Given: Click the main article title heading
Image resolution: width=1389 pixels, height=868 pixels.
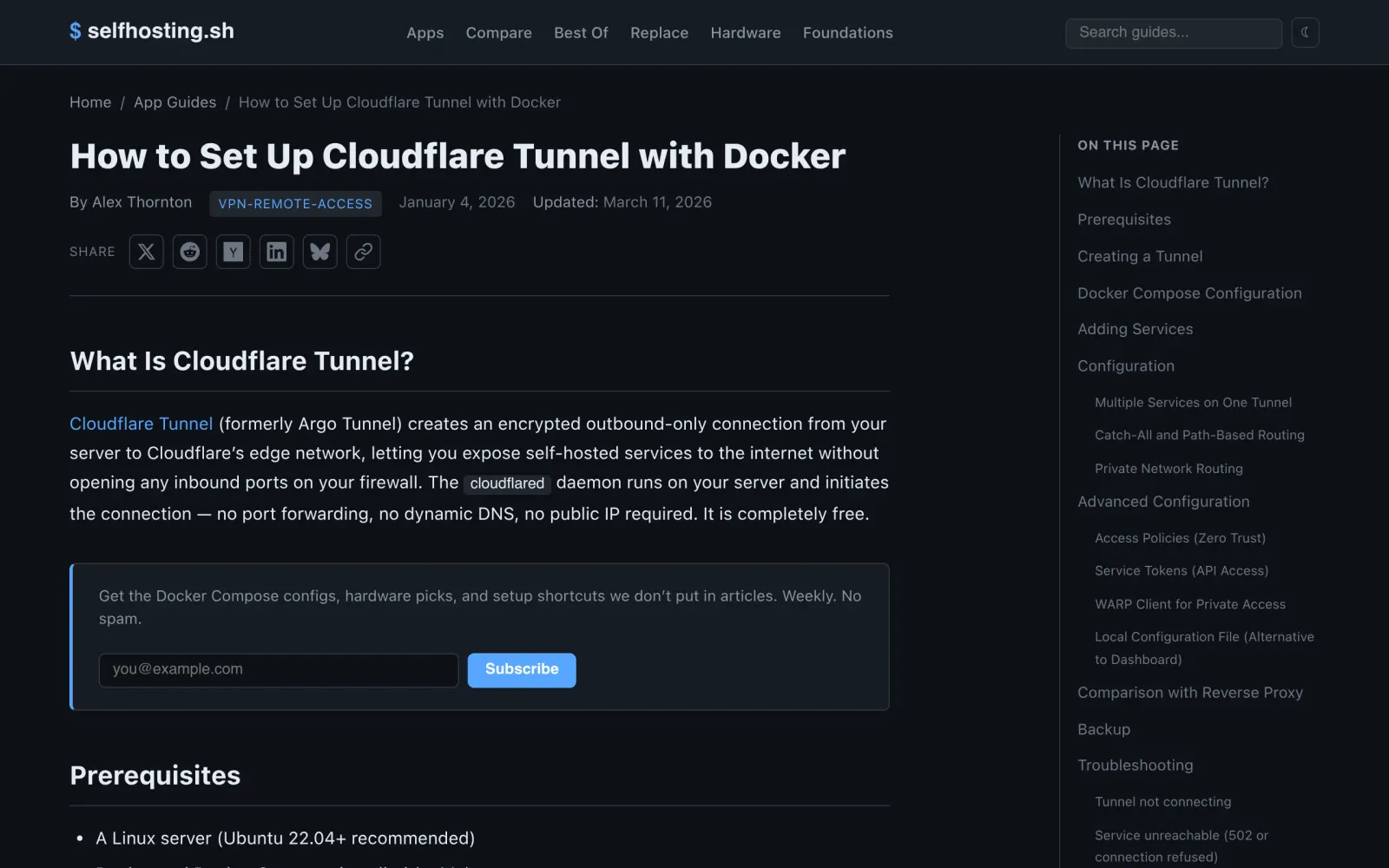Looking at the screenshot, I should pyautogui.click(x=458, y=157).
